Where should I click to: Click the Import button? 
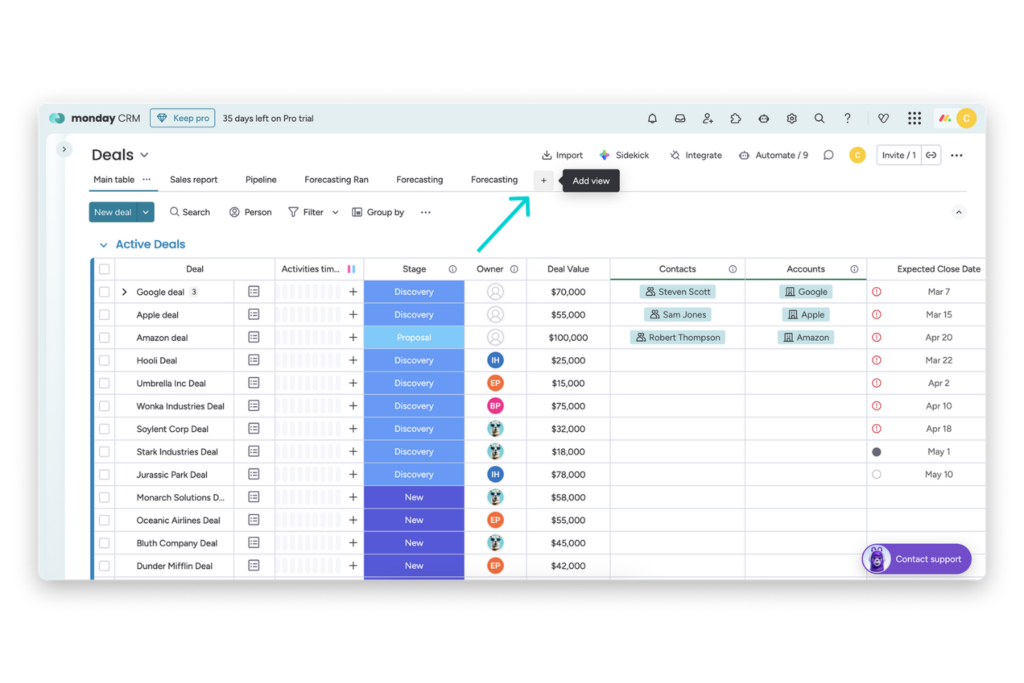(562, 155)
